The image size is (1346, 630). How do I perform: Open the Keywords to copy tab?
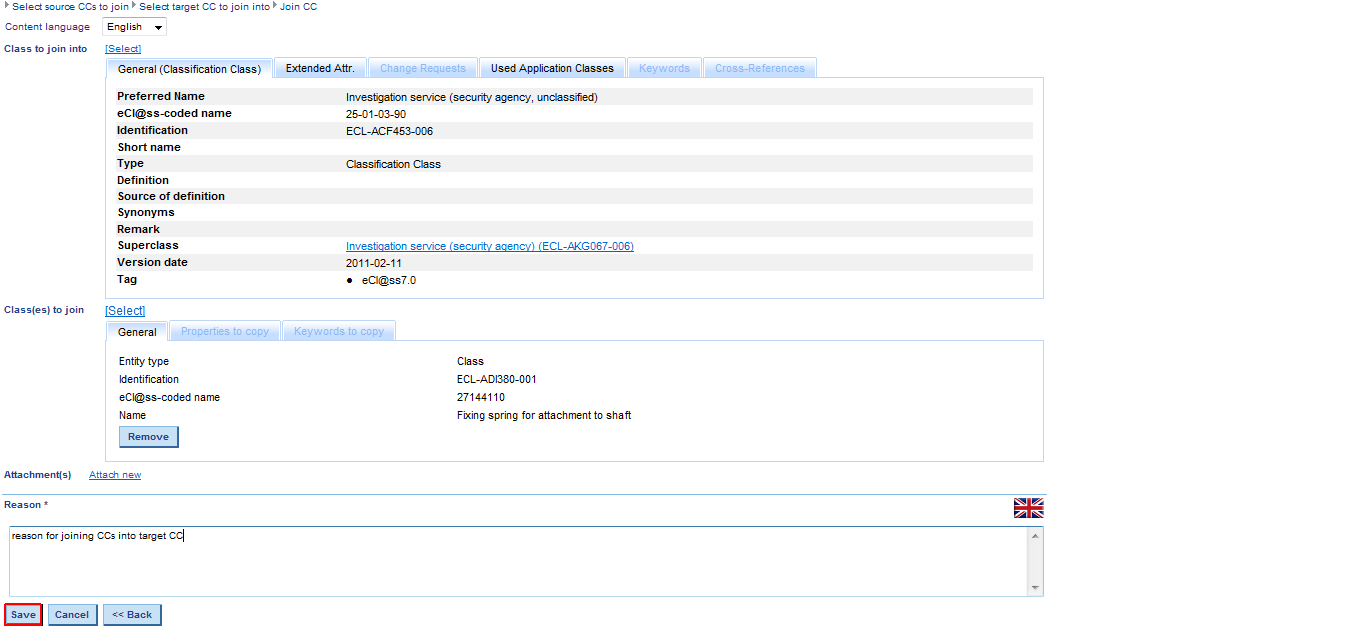[338, 332]
